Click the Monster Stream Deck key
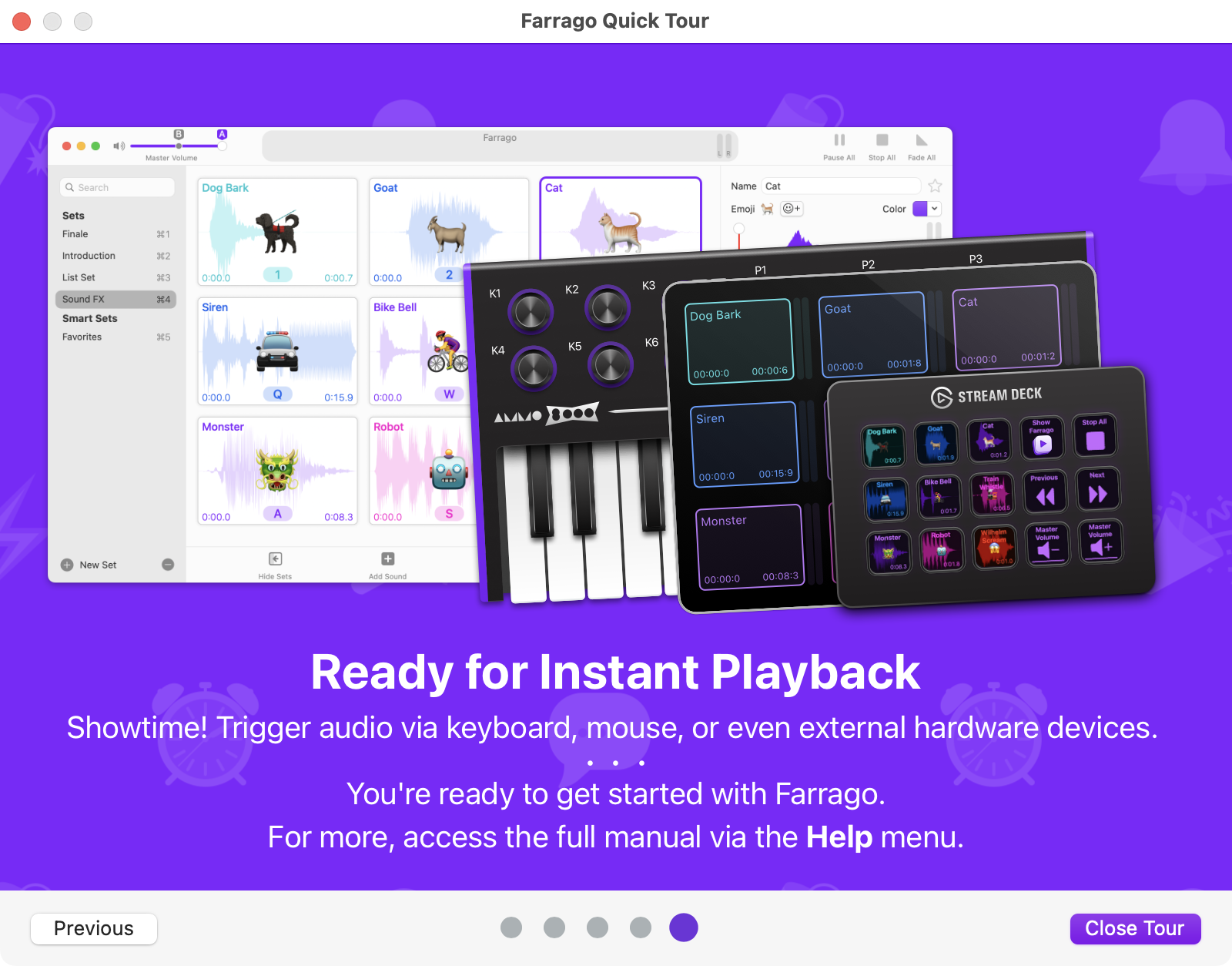The height and width of the screenshot is (966, 1232). coord(889,552)
